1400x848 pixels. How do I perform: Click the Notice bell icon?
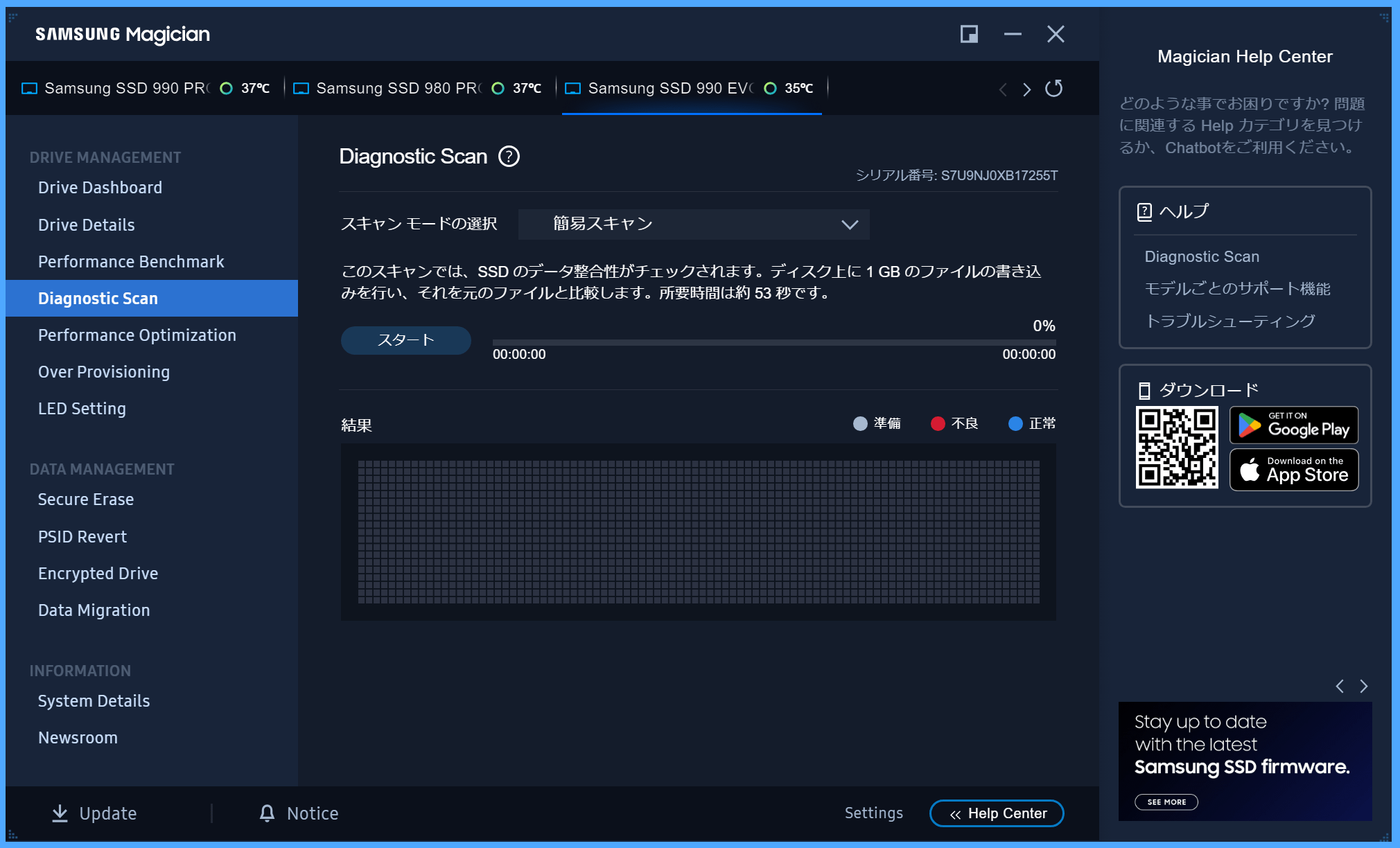pyautogui.click(x=267, y=813)
